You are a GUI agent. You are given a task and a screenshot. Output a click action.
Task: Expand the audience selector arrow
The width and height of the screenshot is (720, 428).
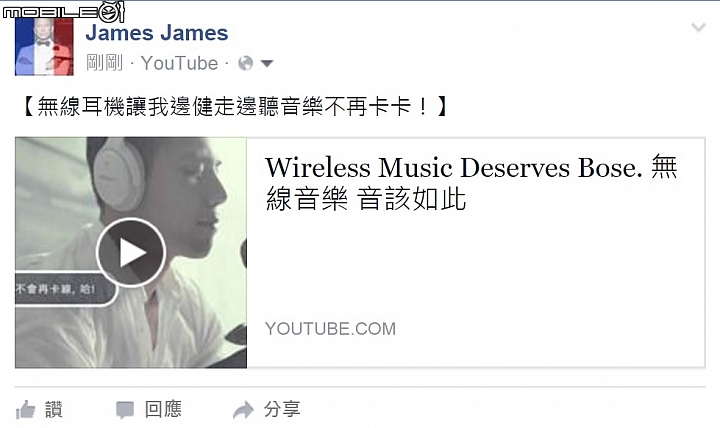click(267, 63)
